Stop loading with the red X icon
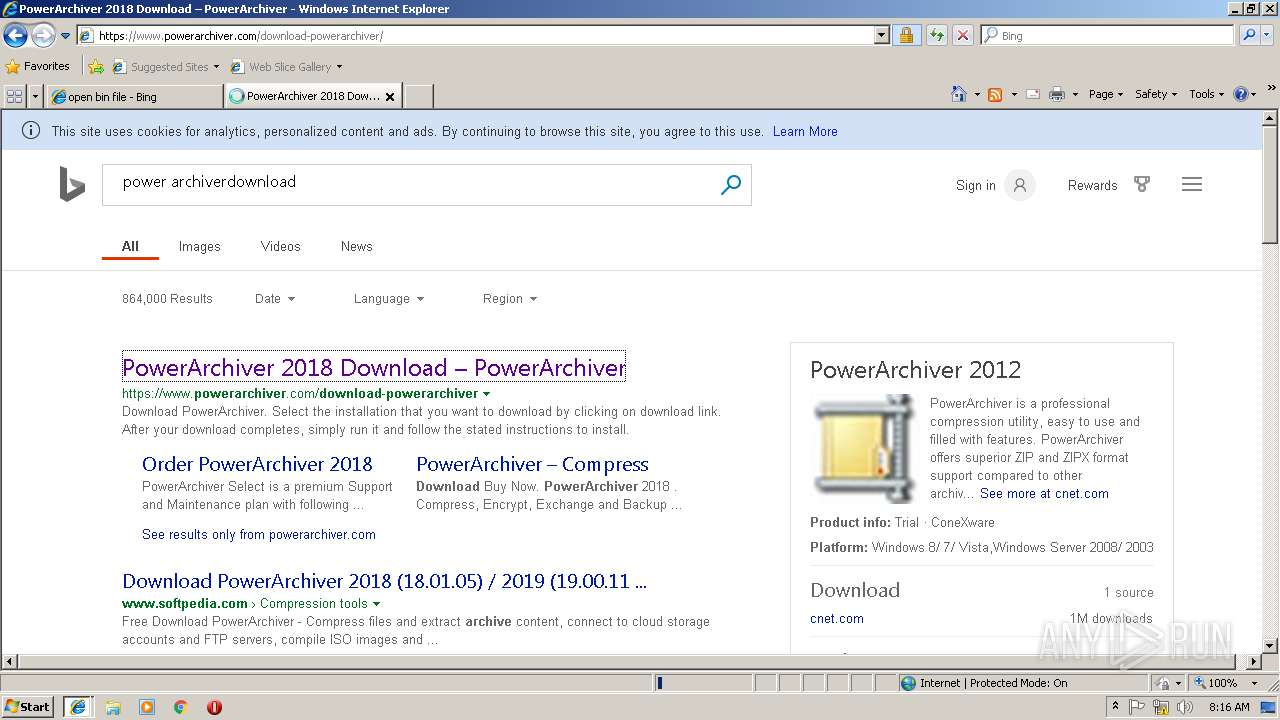This screenshot has height=720, width=1280. [x=962, y=36]
